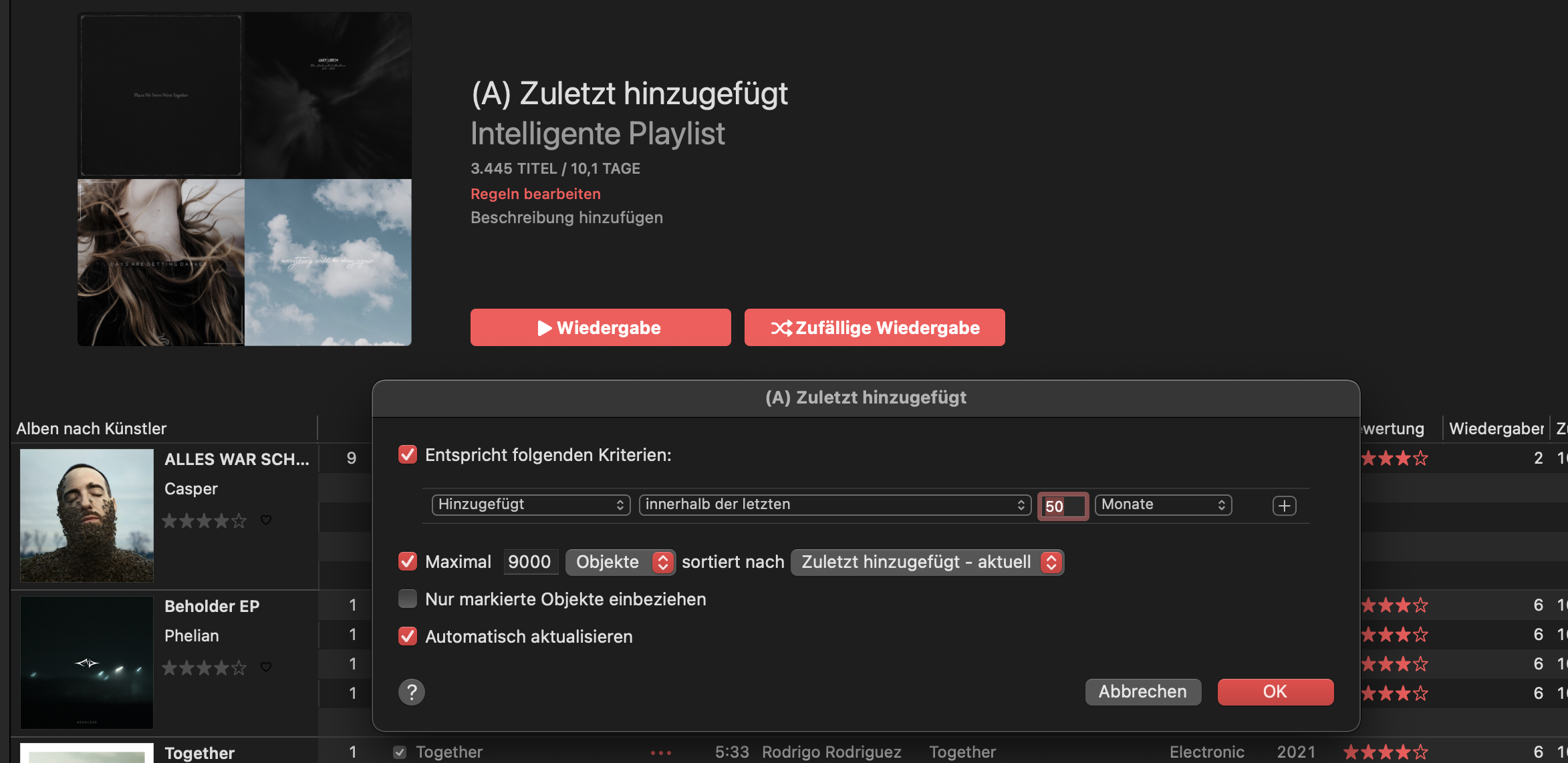Click the three dots on Together track
Viewport: 1568px width, 763px height.
click(x=660, y=753)
